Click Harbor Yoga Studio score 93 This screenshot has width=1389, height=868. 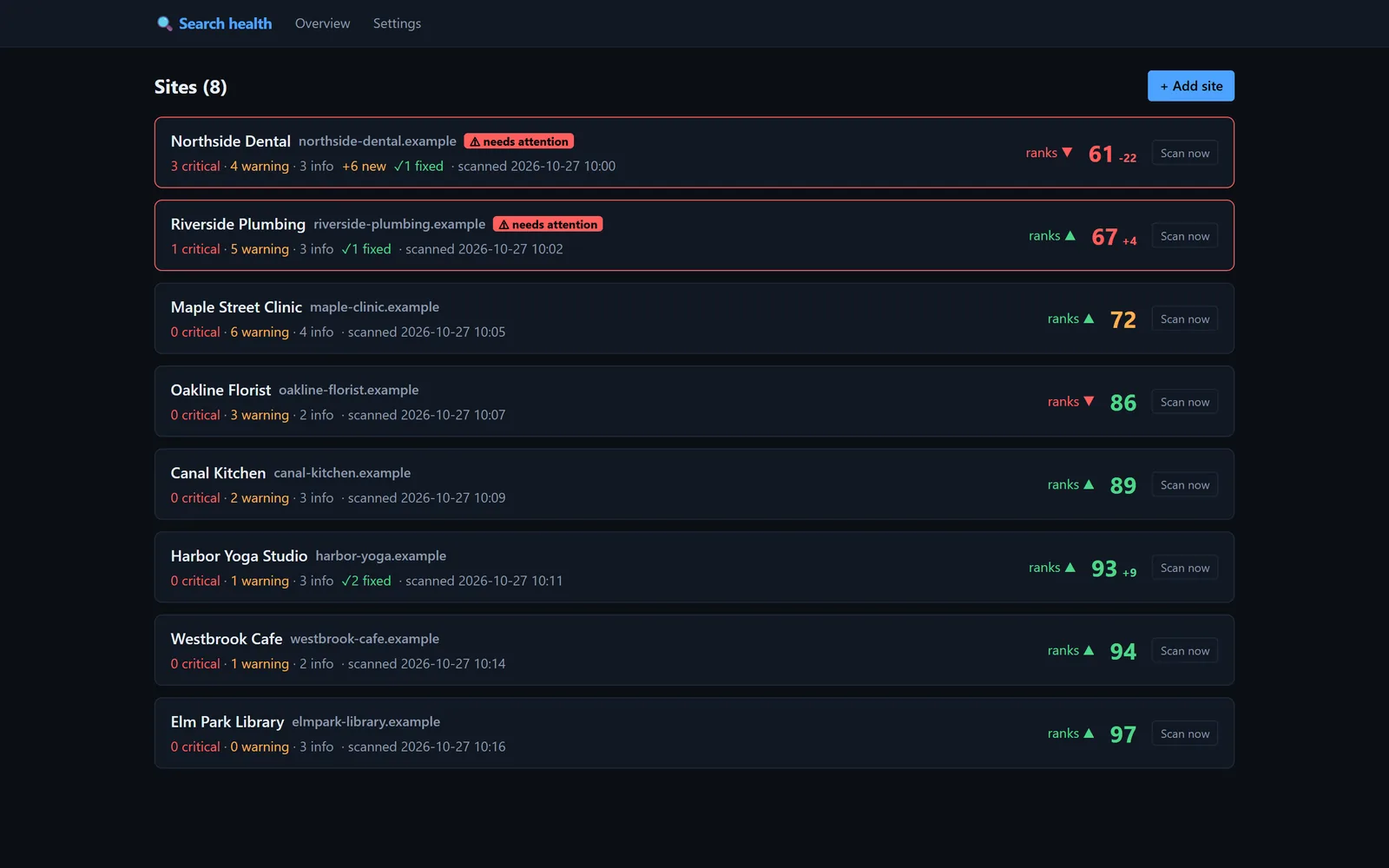tap(1104, 569)
